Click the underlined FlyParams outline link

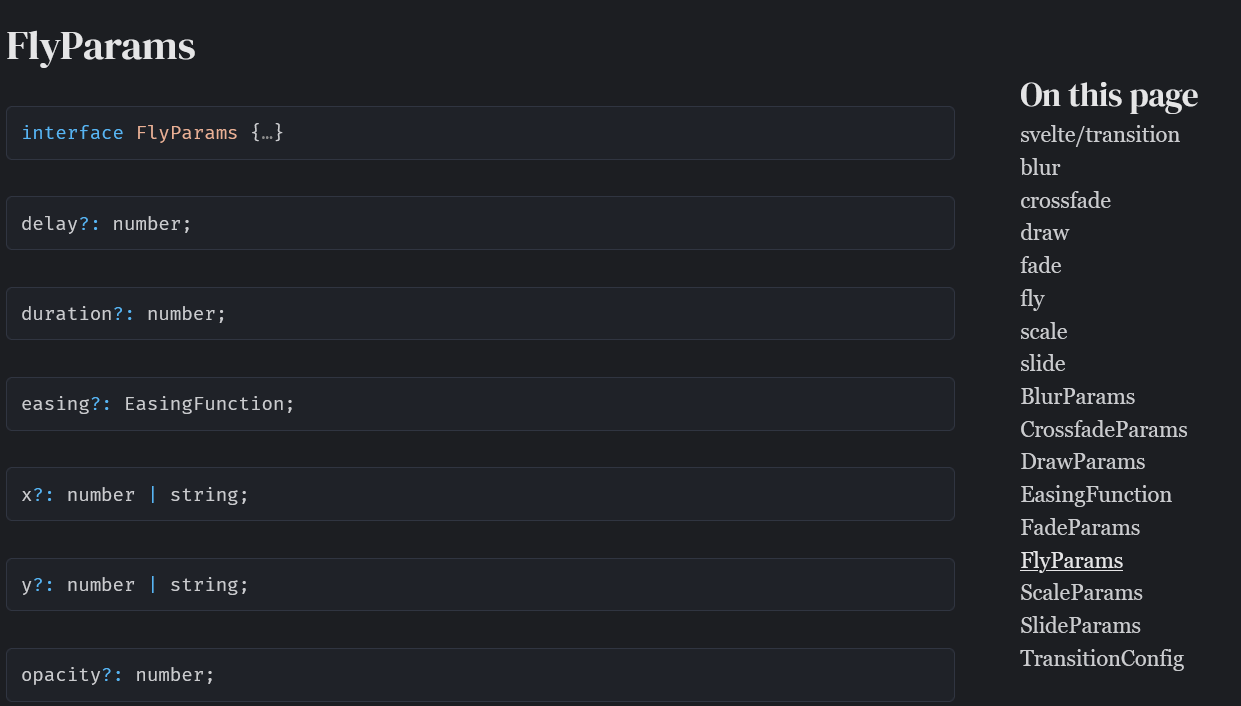[x=1071, y=560]
